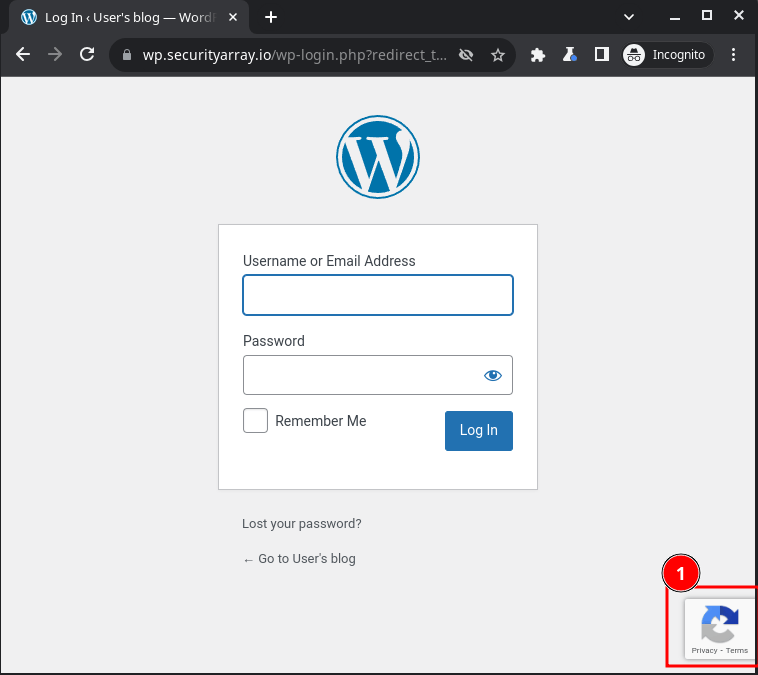
Task: Expand the tab search chevron
Action: tap(629, 17)
